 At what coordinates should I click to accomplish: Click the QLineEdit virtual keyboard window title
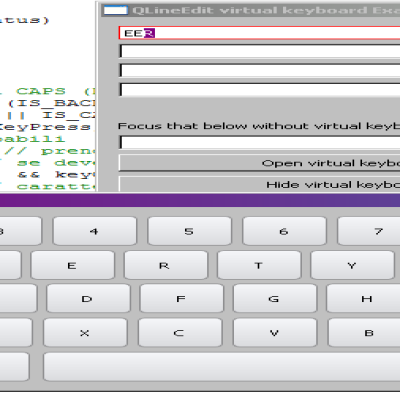coord(266,10)
